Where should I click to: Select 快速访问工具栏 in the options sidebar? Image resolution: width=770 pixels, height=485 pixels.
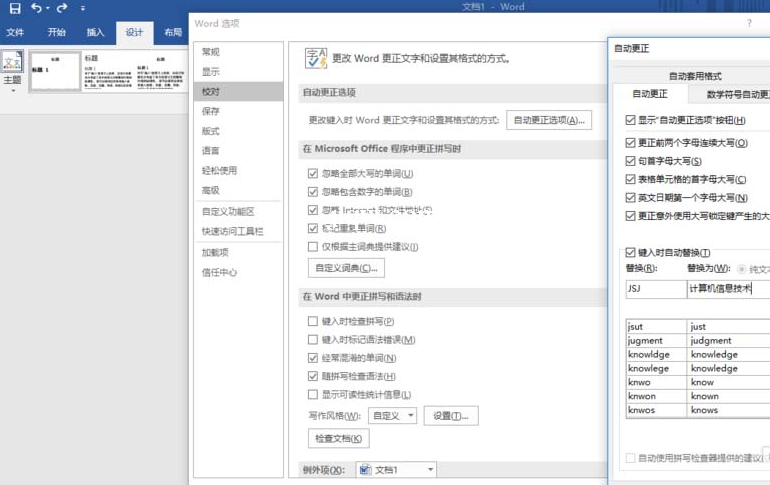238,231
